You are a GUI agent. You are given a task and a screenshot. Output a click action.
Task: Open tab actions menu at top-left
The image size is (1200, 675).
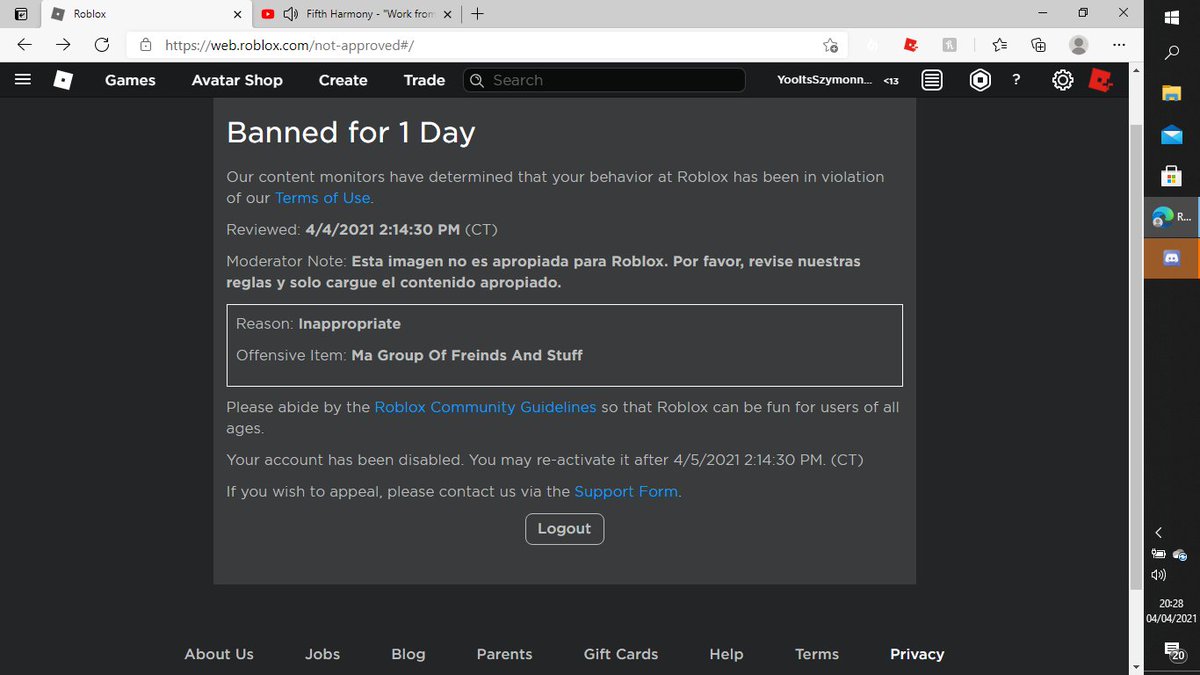pos(21,14)
